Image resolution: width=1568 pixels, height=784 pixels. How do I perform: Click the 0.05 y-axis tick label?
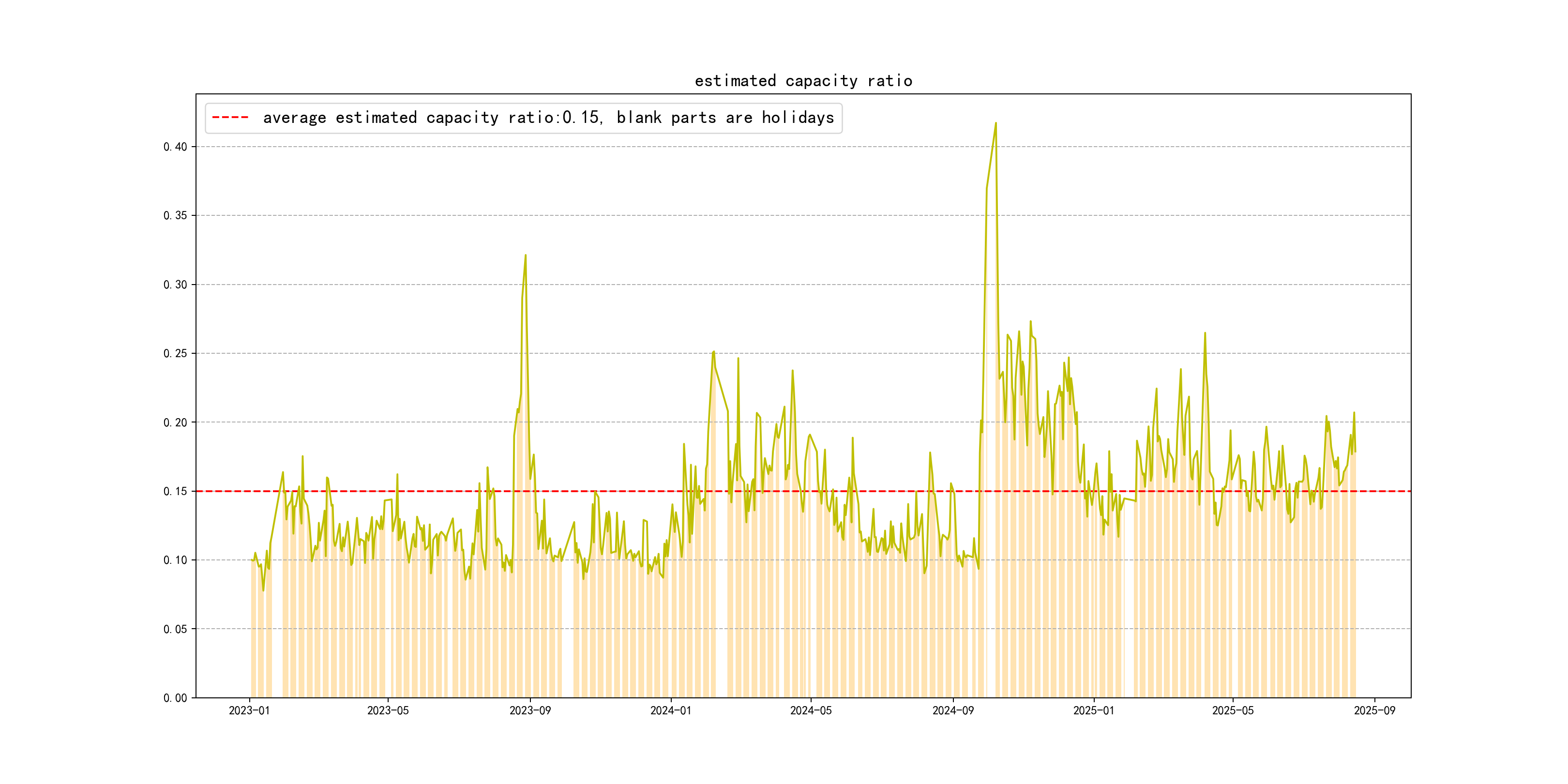[x=175, y=629]
